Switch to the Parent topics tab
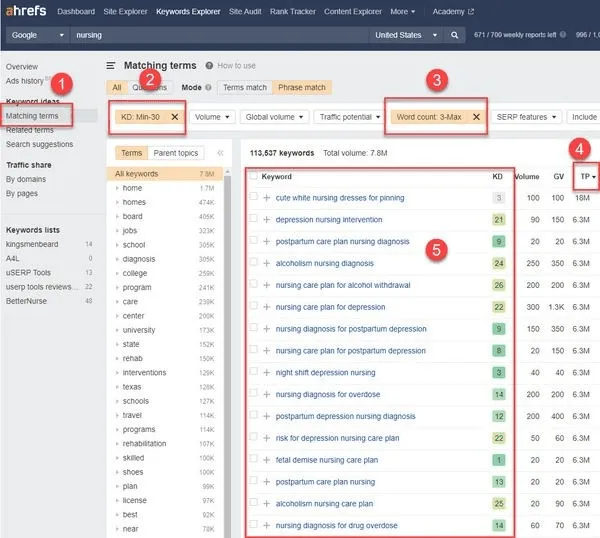Viewport: 600px width, 538px height. 176,153
